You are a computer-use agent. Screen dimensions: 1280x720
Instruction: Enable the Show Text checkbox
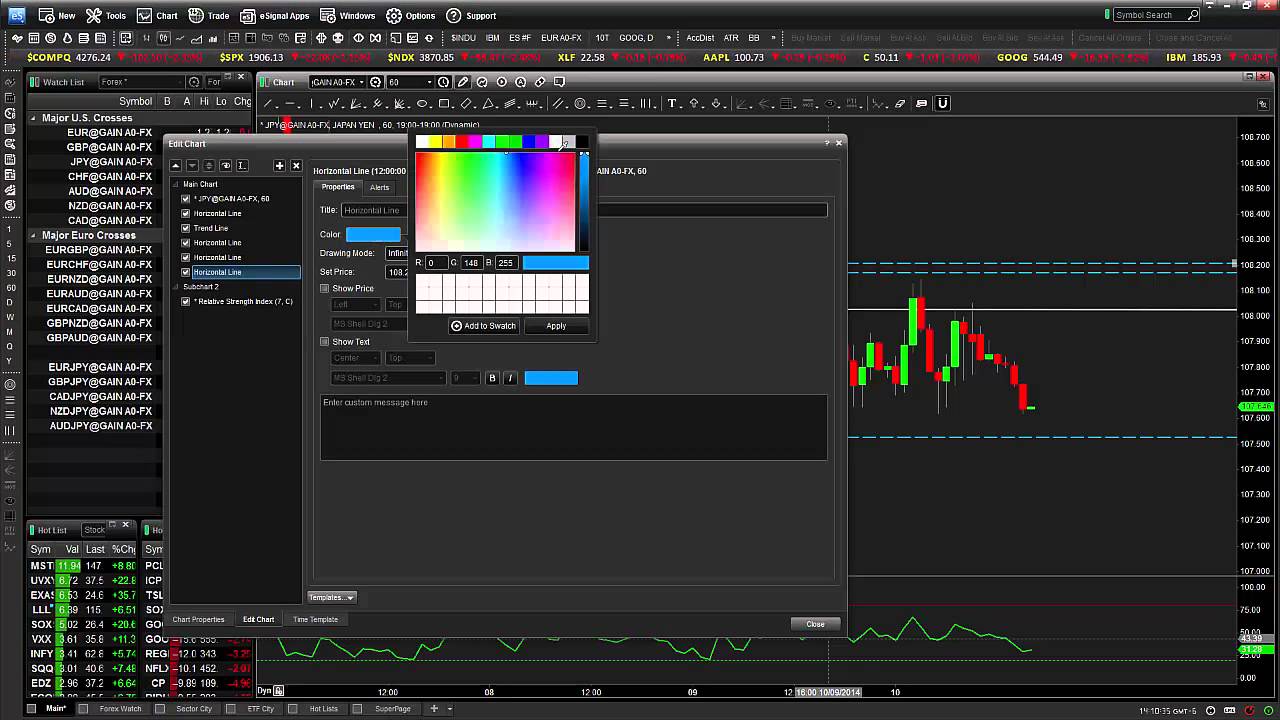pos(325,342)
